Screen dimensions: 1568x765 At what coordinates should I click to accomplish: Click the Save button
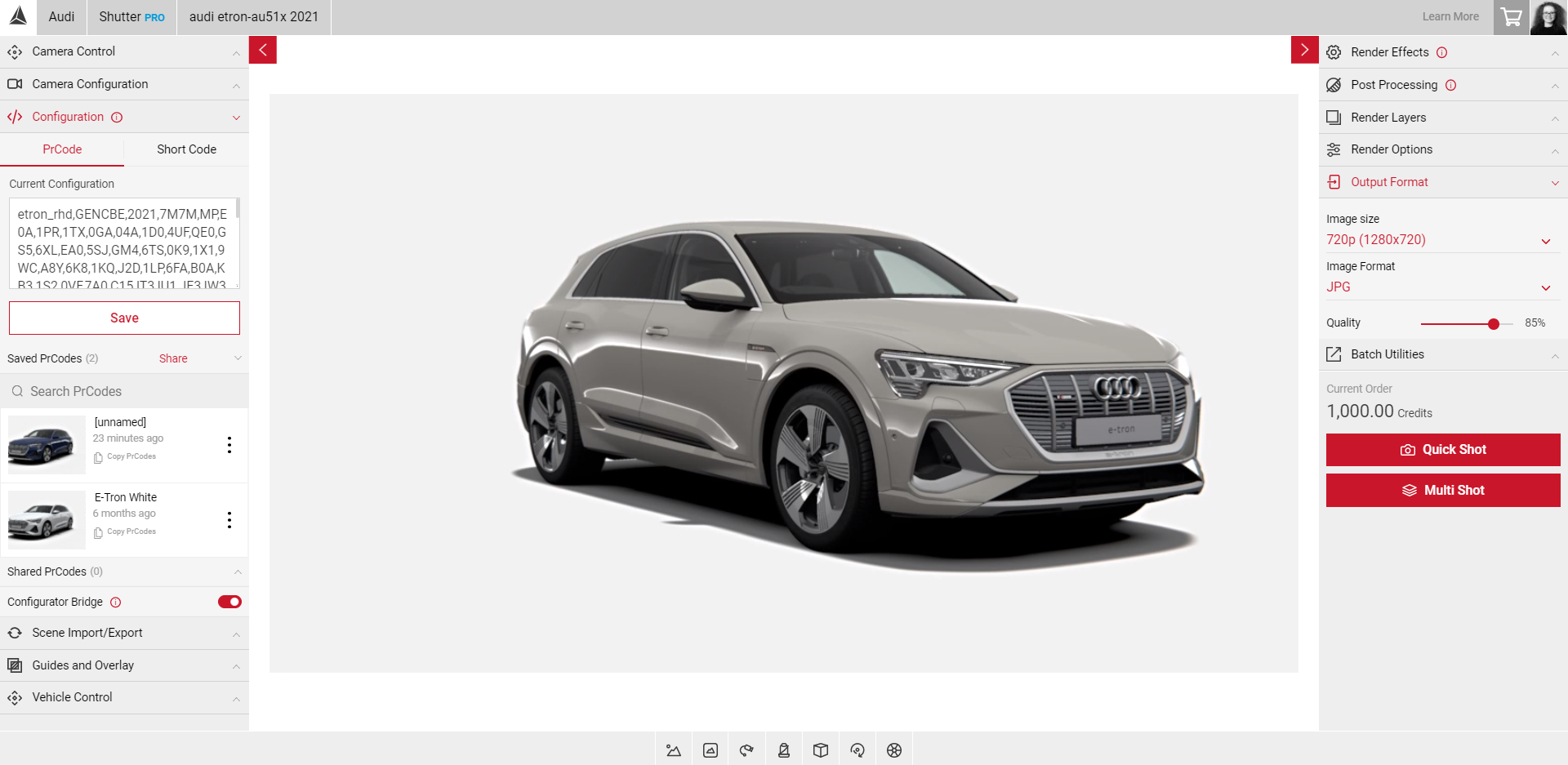pyautogui.click(x=124, y=318)
